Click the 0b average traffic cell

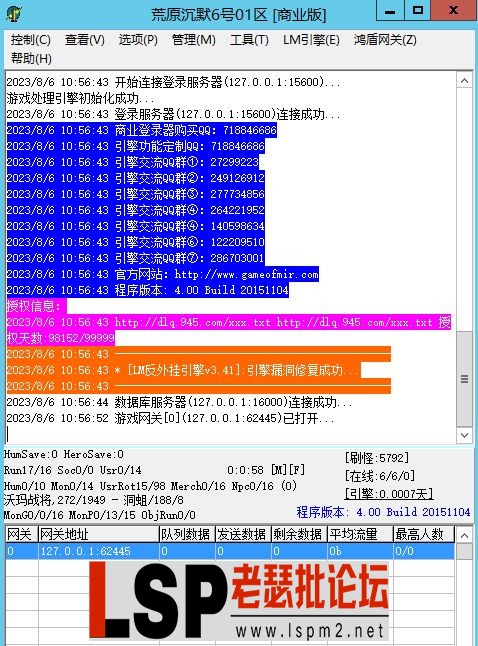[360, 551]
